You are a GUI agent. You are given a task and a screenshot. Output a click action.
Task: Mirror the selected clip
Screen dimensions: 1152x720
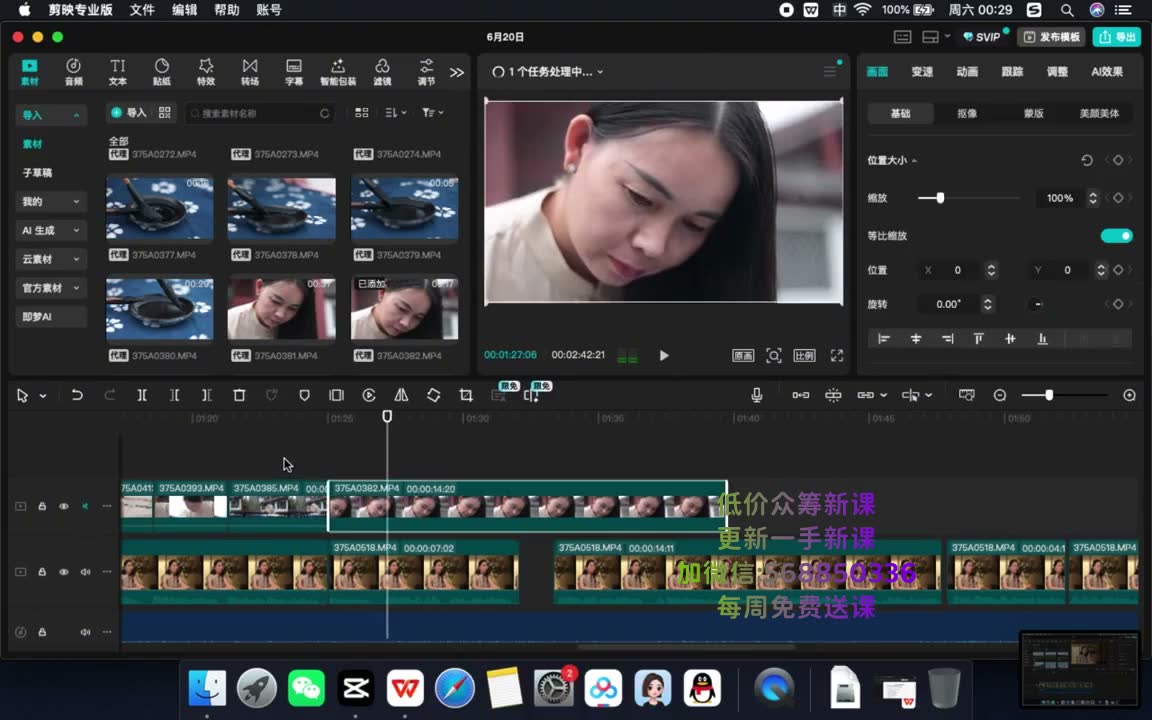pos(401,395)
